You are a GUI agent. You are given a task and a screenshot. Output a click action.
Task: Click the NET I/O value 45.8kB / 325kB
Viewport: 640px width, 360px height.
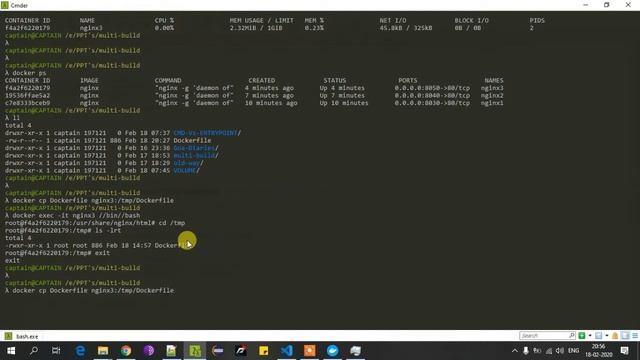click(406, 28)
